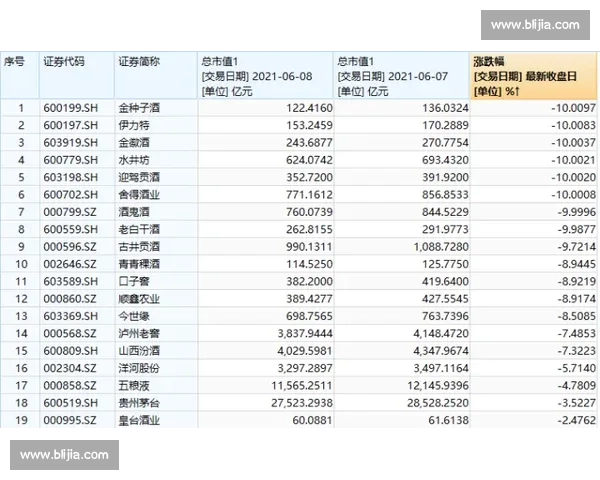600x480 pixels.
Task: Select stock code 000568.SZ
Action: (x=70, y=333)
